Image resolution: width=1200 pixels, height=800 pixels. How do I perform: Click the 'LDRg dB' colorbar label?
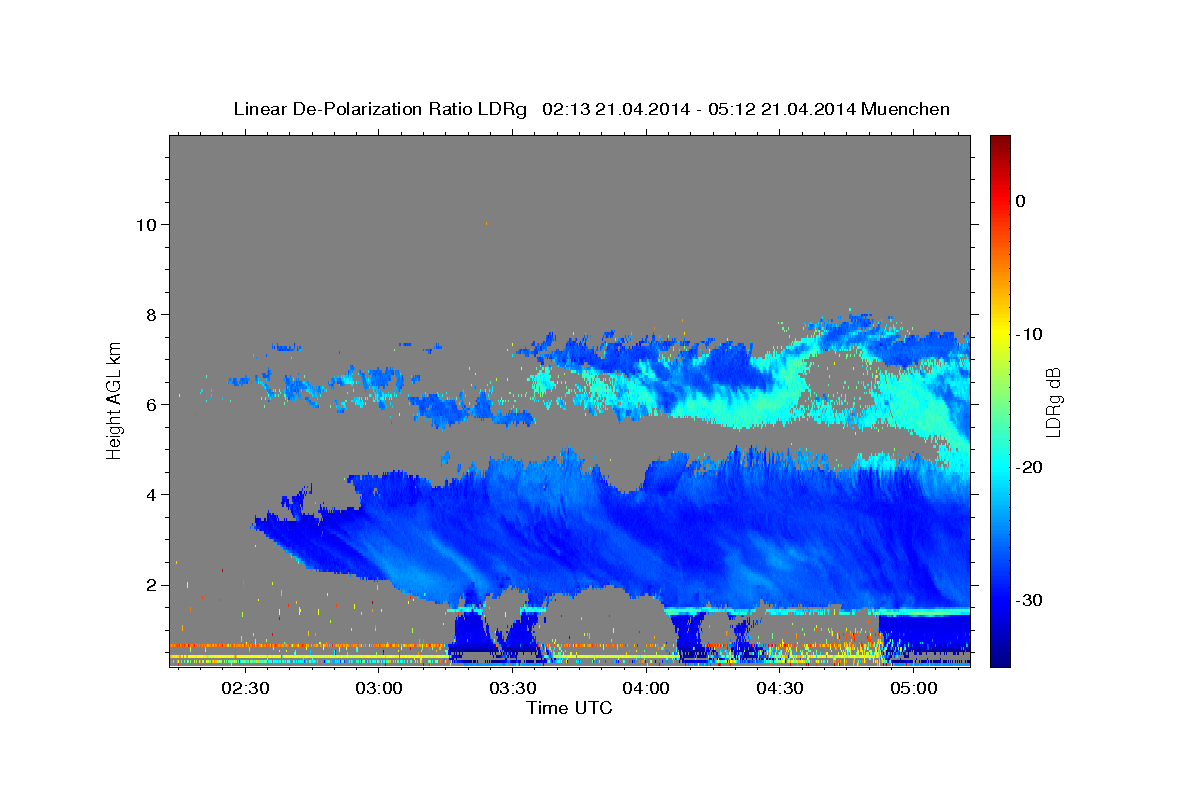[x=1053, y=403]
